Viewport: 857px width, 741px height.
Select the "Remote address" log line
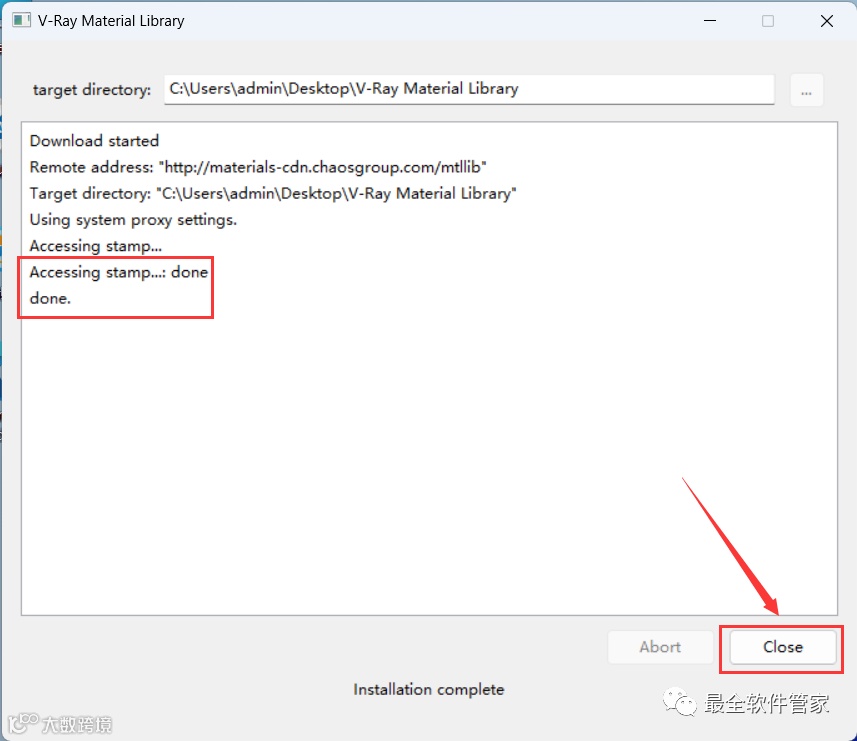258,167
